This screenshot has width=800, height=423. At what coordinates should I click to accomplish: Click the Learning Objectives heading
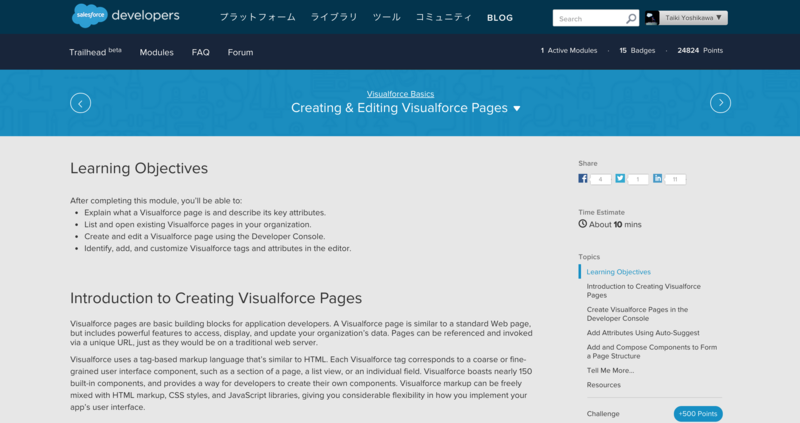pyautogui.click(x=139, y=168)
